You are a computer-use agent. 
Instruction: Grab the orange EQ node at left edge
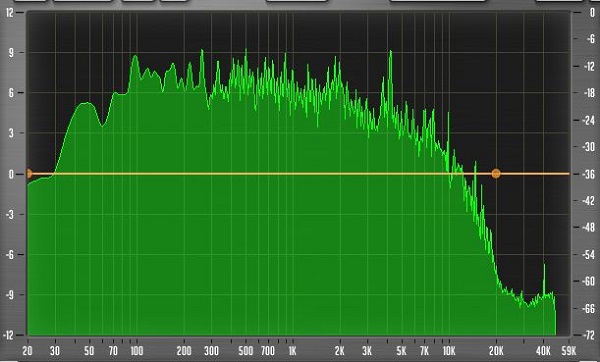(29, 174)
